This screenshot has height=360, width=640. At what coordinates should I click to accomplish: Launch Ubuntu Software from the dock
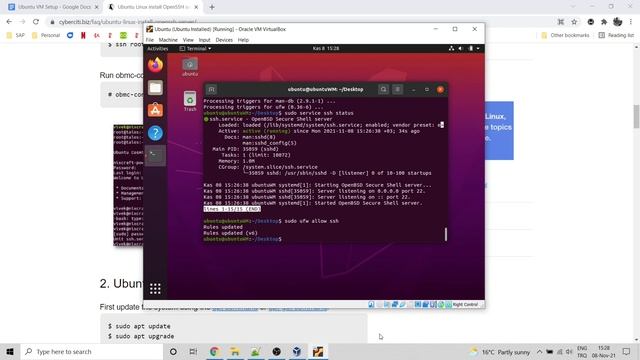click(155, 110)
